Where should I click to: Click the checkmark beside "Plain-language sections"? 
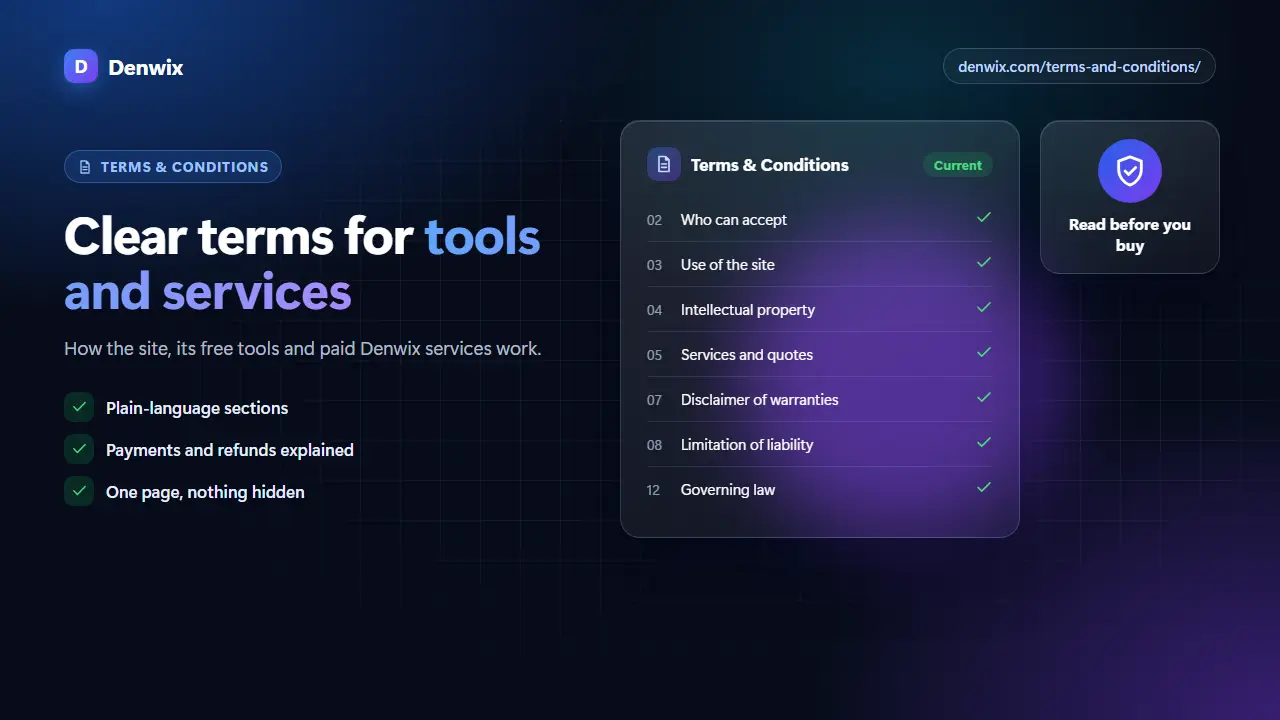pos(79,407)
